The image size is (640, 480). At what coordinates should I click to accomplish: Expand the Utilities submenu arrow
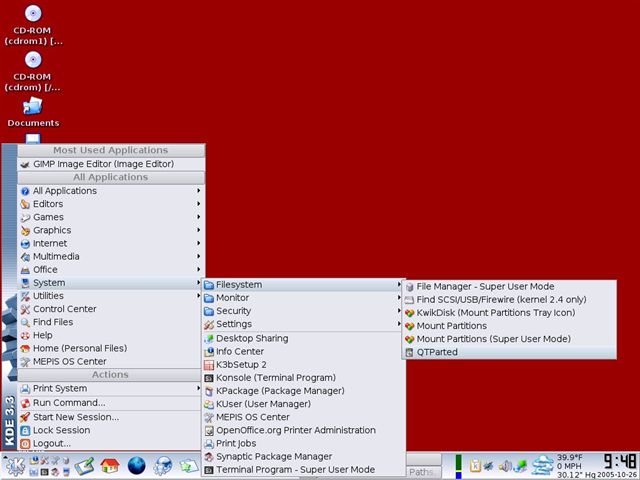[x=198, y=296]
